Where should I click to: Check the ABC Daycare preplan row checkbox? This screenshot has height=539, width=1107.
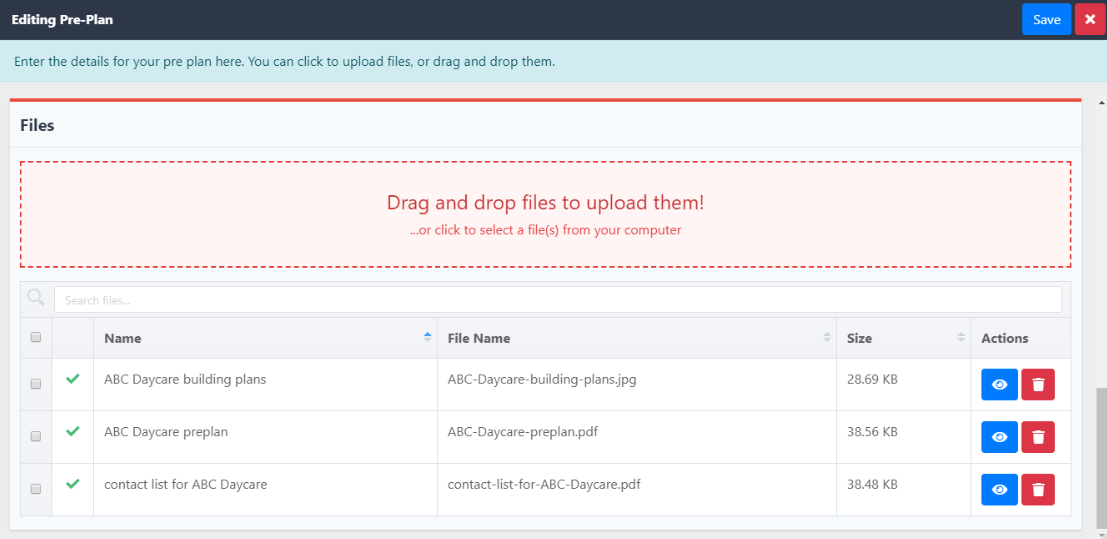coord(36,436)
